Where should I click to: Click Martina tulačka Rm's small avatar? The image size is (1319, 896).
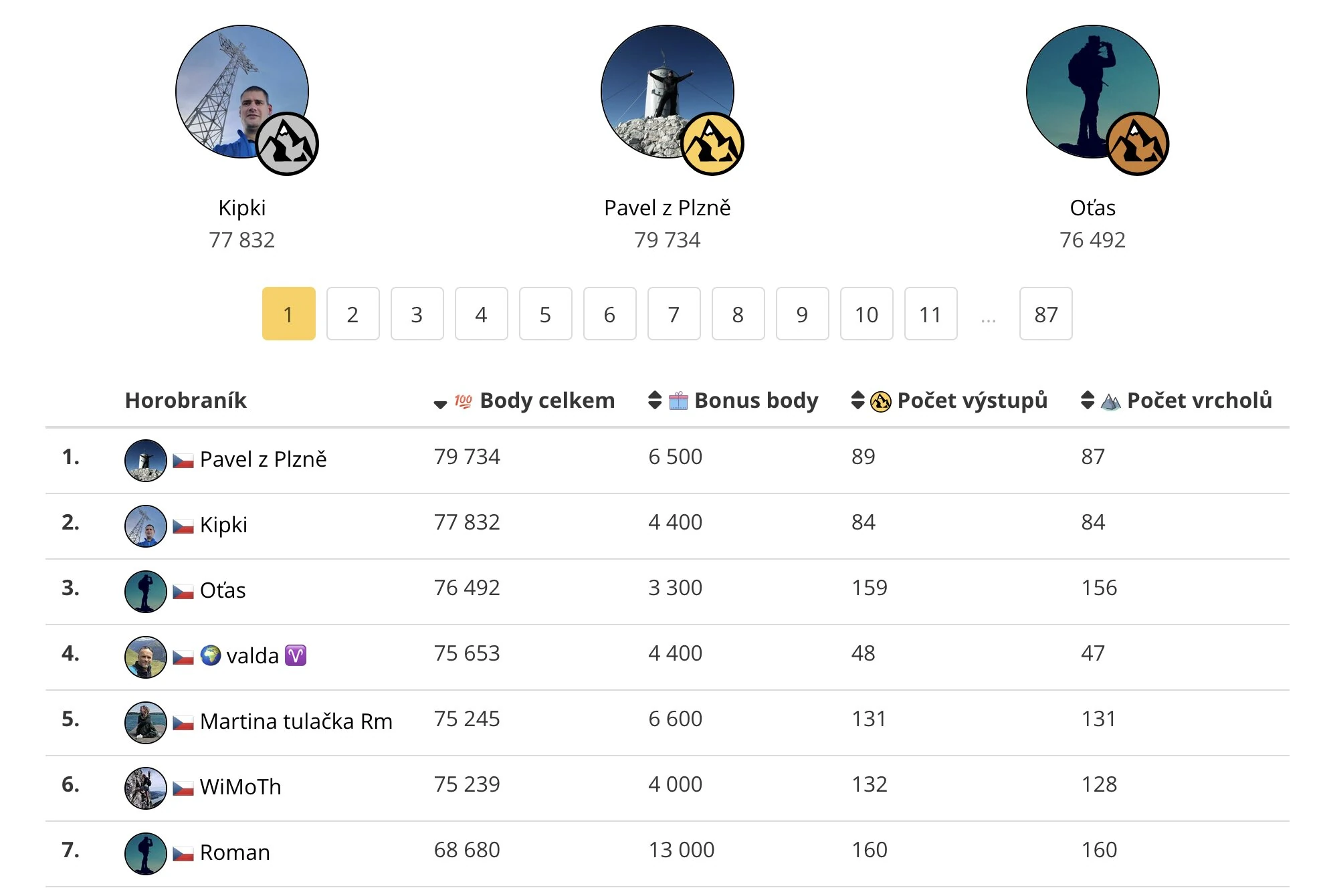coord(146,723)
